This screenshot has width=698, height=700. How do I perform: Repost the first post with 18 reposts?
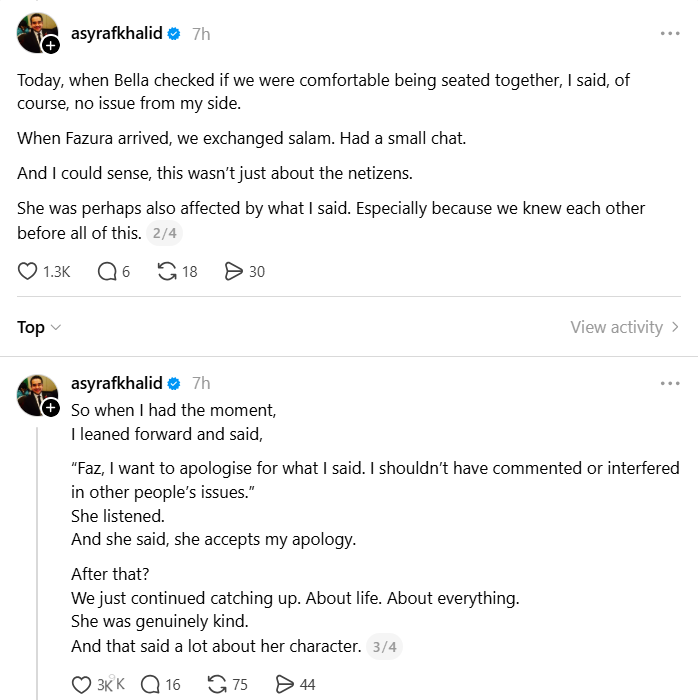coord(167,271)
